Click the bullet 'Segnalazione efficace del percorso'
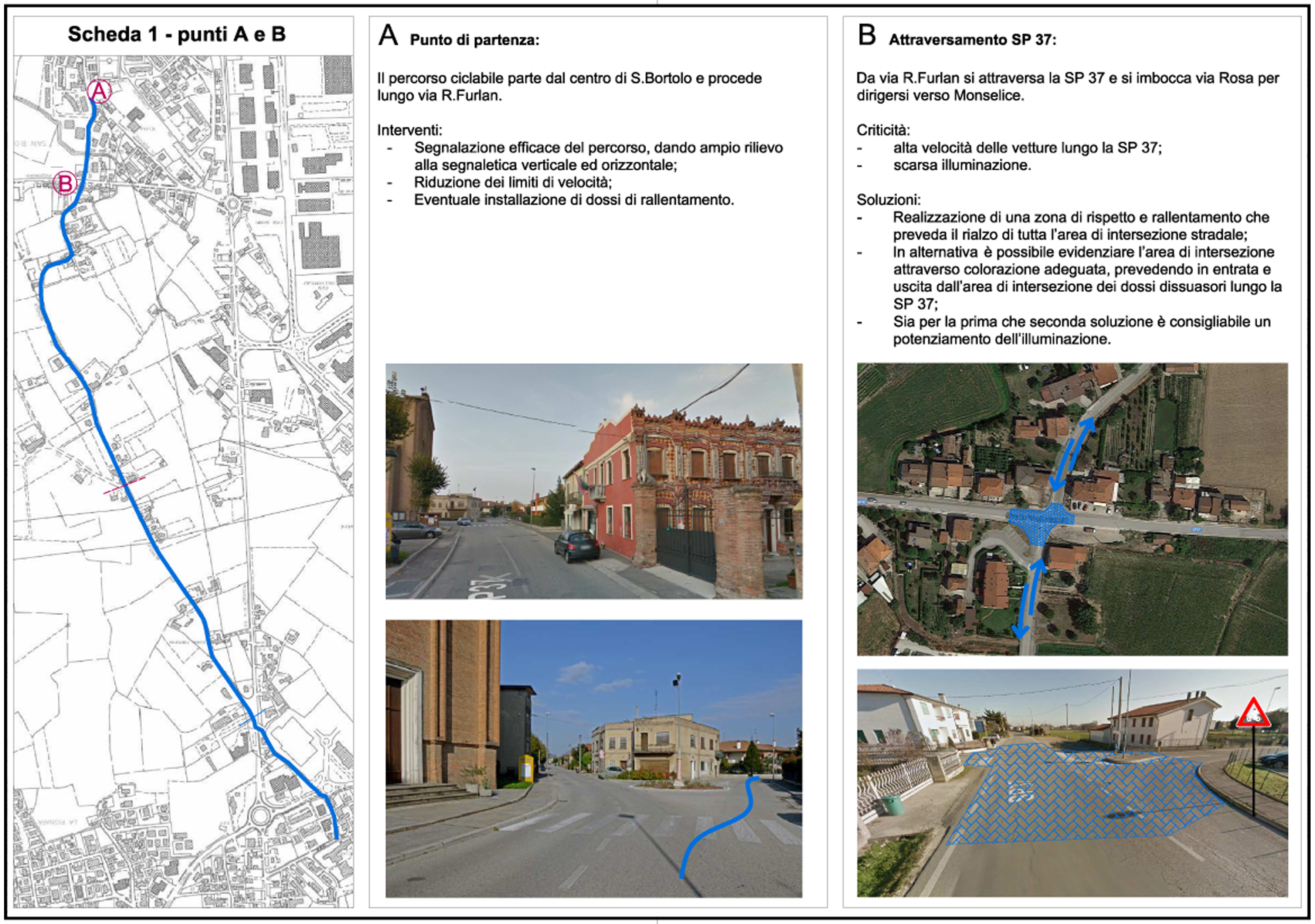Image resolution: width=1315 pixels, height=924 pixels. (x=598, y=156)
